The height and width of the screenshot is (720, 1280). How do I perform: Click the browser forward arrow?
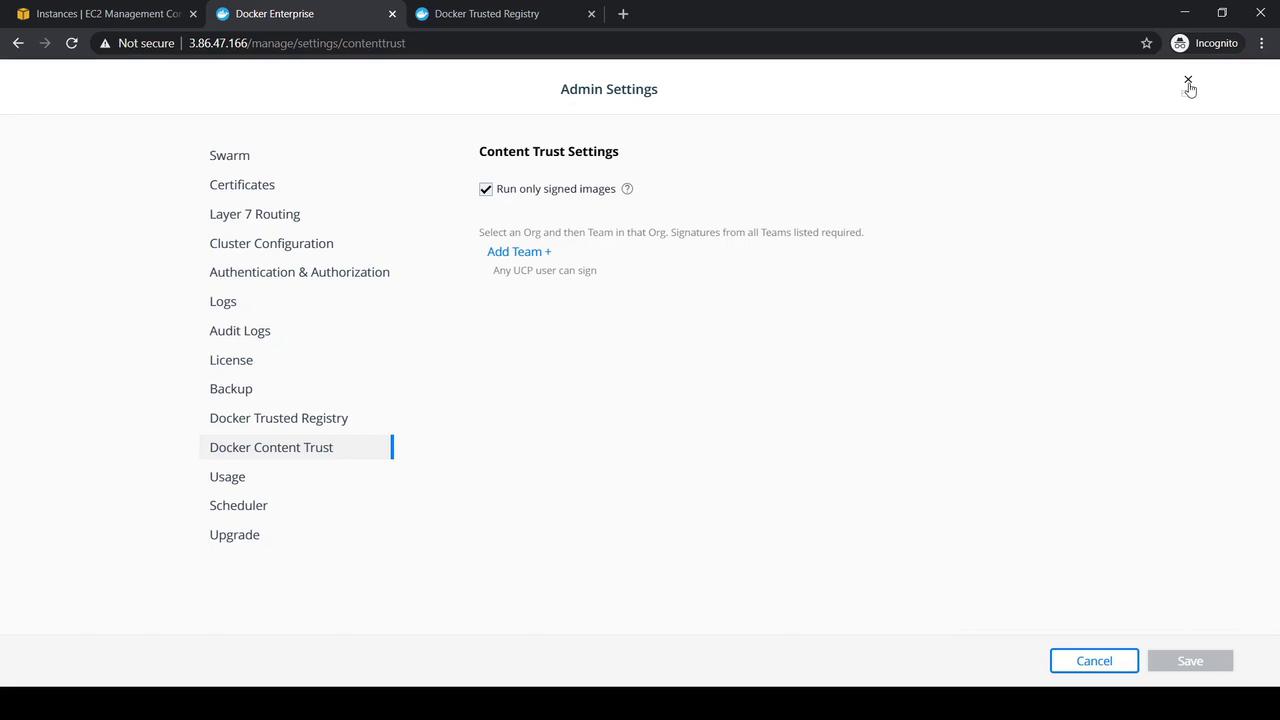(x=45, y=43)
